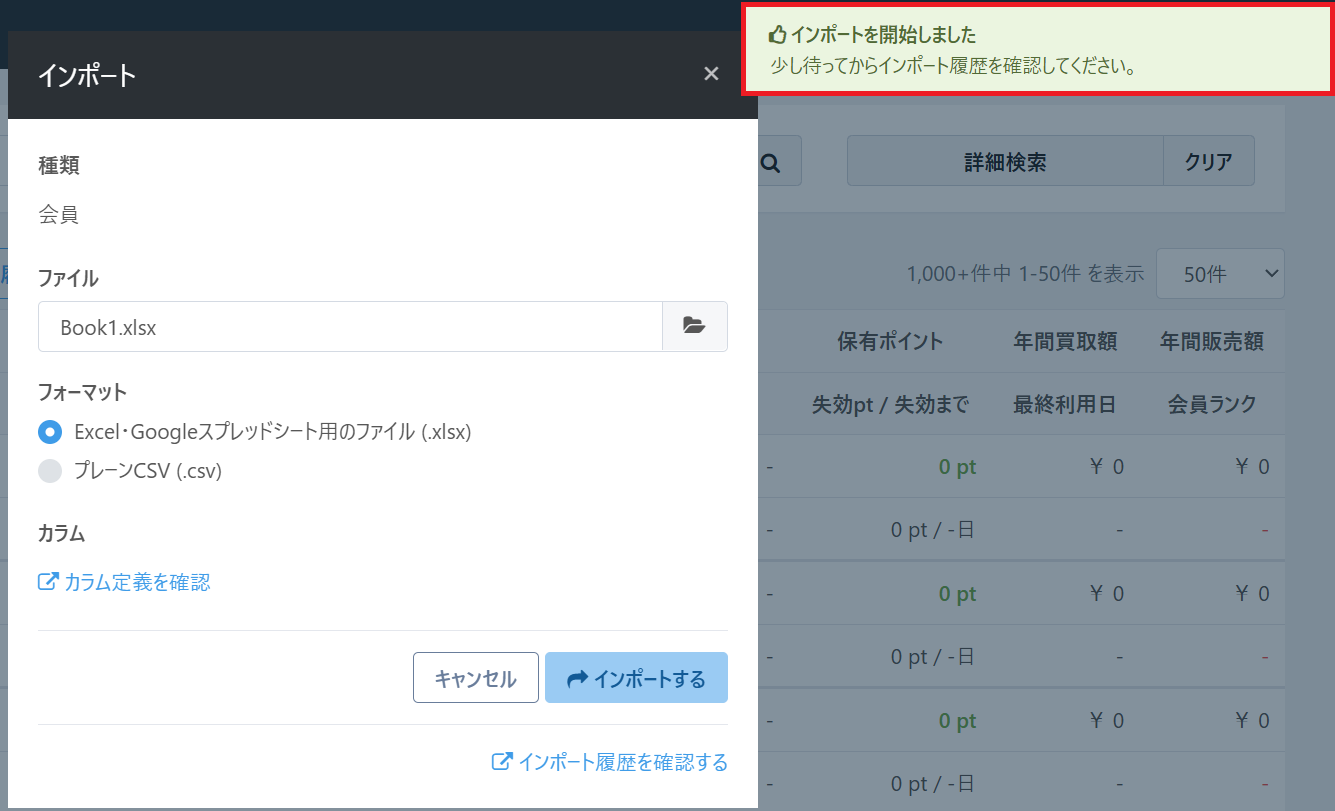Close the インポート dialog with the X
Screen dimensions: 1335x811
[711, 74]
